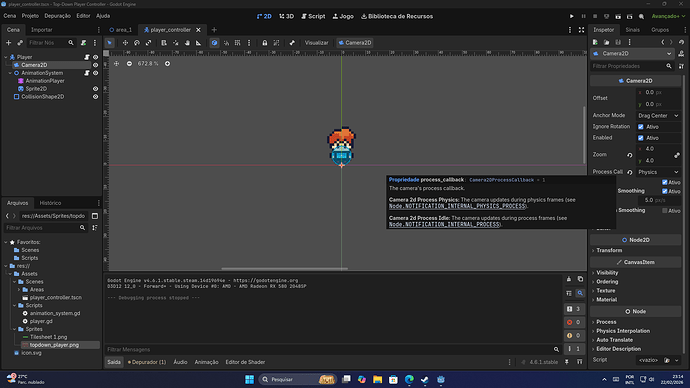690x388 pixels.
Task: Add a new scene tab with plus
Action: [x=214, y=30]
